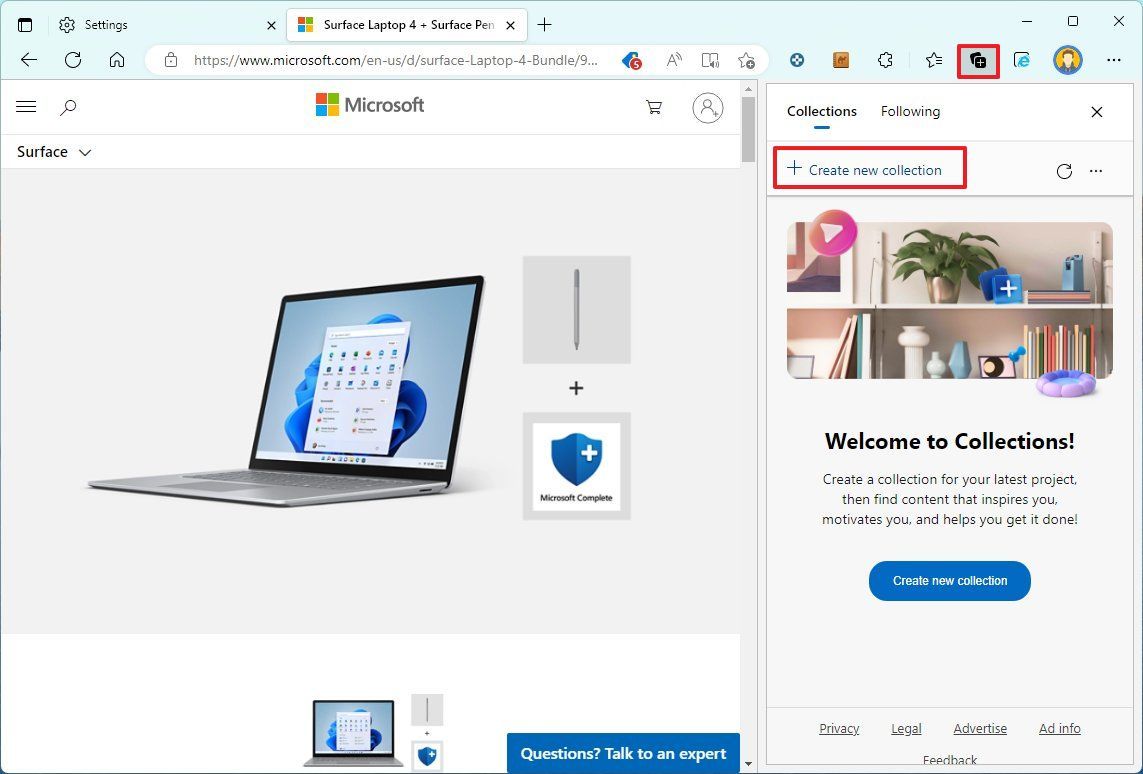
Task: Open the collections pane more options menu
Action: pos(1096,171)
